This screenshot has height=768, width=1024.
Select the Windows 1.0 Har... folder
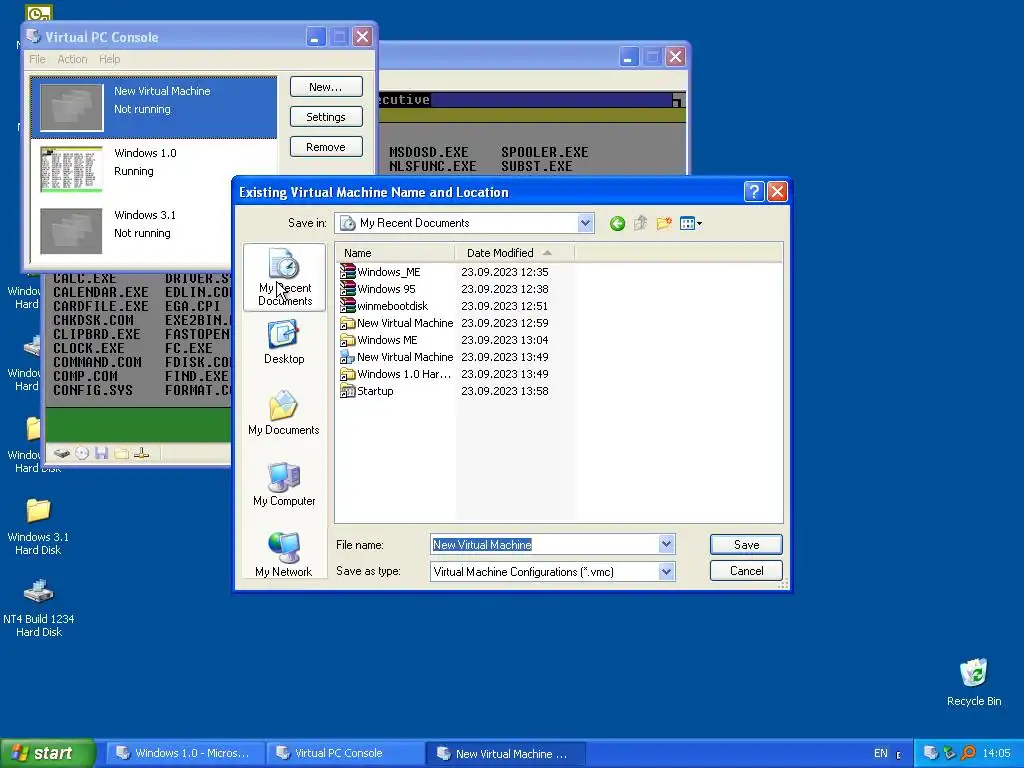[396, 374]
